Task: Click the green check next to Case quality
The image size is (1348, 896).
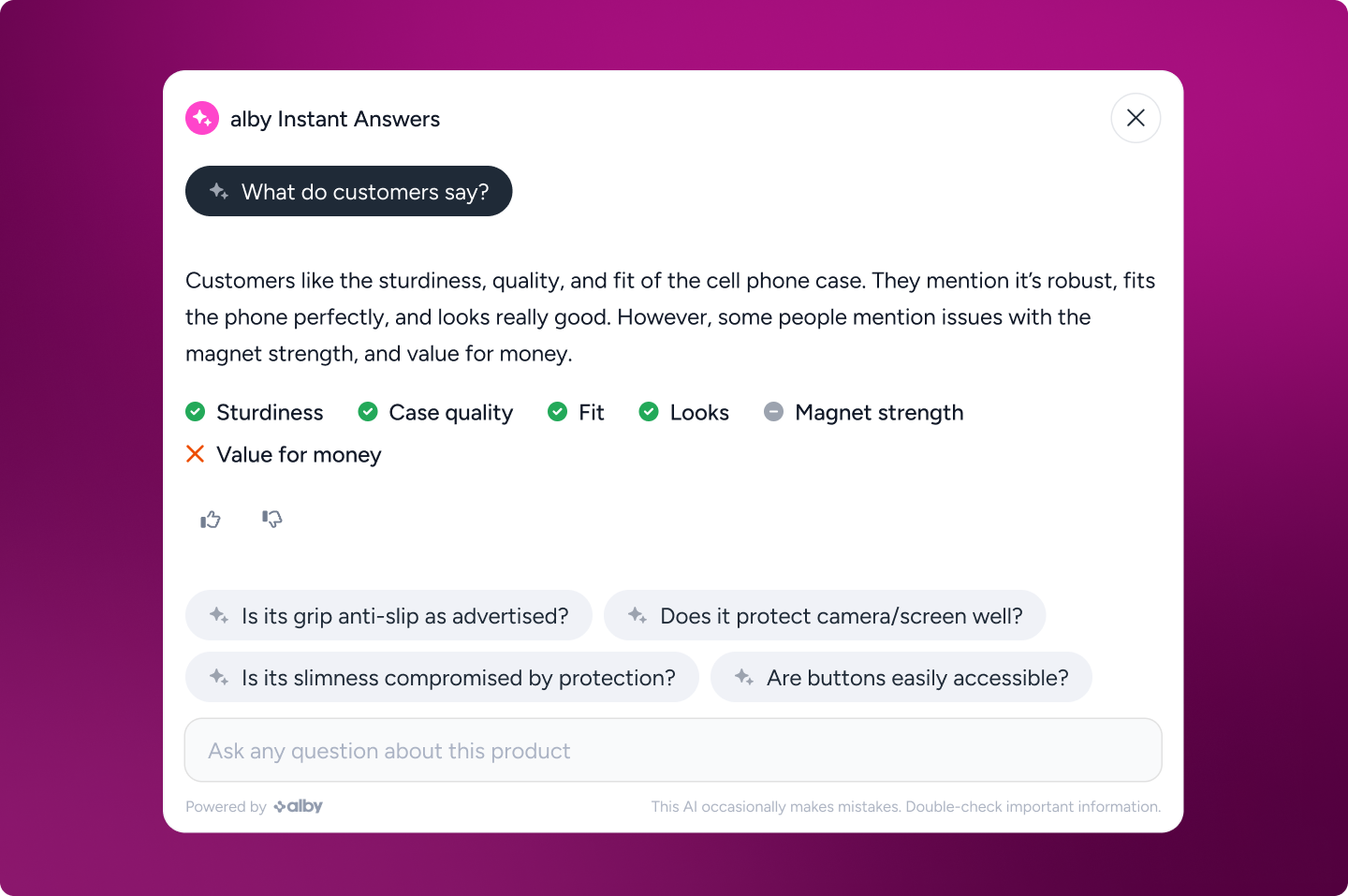Action: 368,412
